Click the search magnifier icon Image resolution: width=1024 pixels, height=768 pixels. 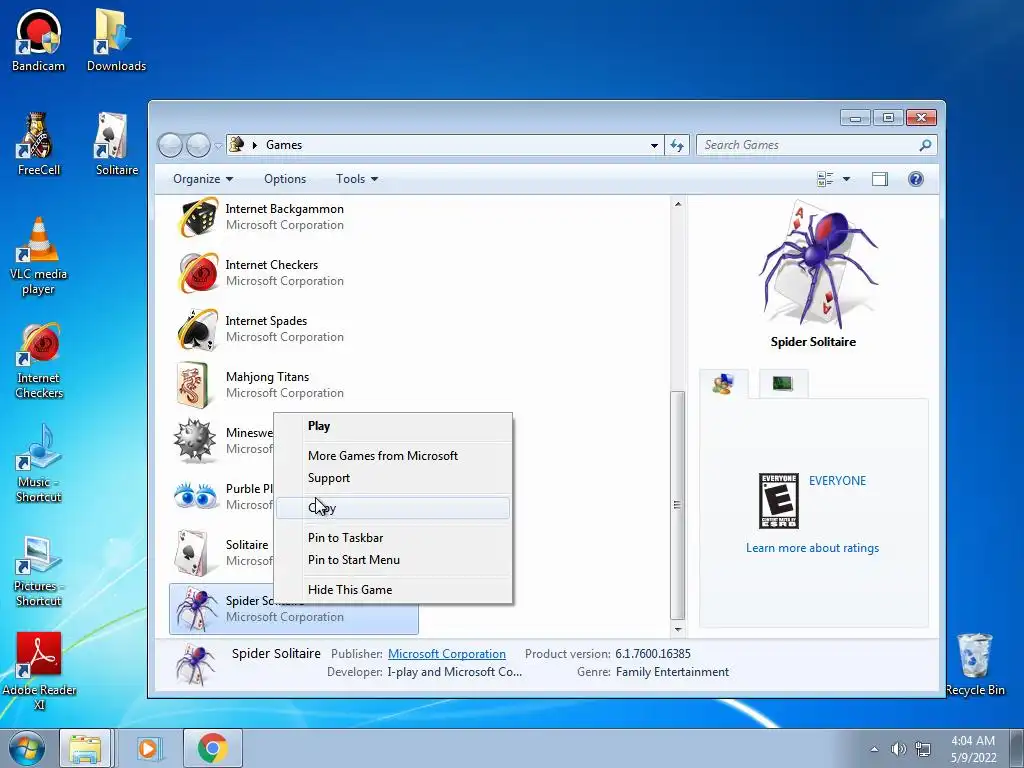[x=925, y=145]
